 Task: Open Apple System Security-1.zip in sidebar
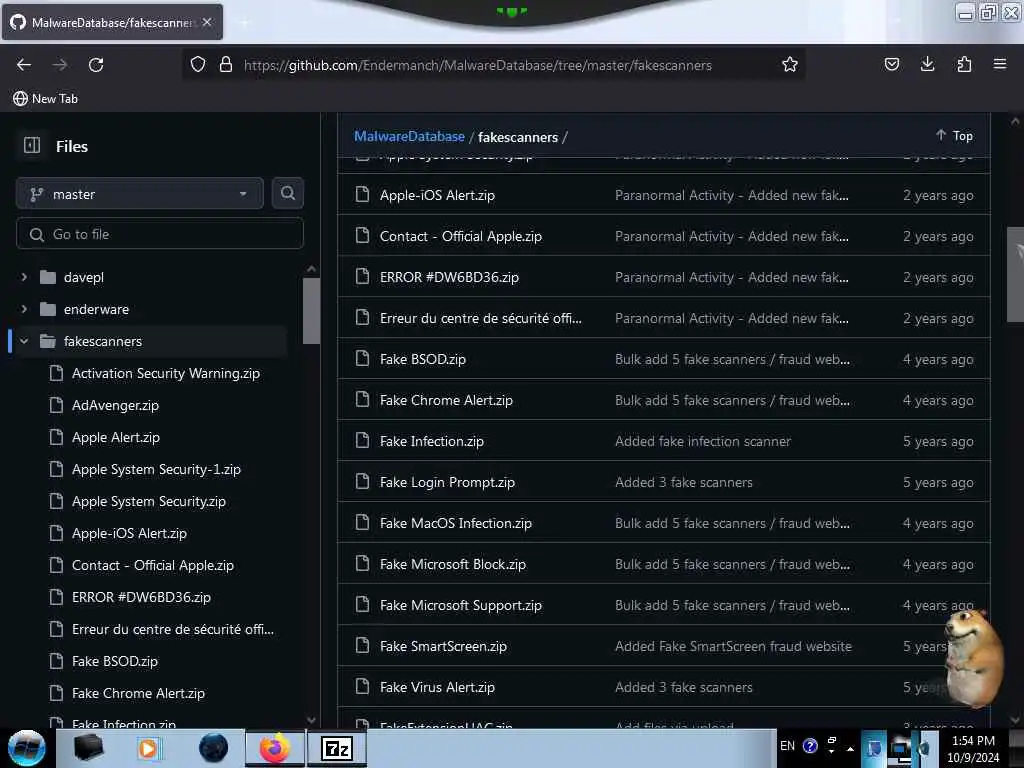tap(156, 469)
